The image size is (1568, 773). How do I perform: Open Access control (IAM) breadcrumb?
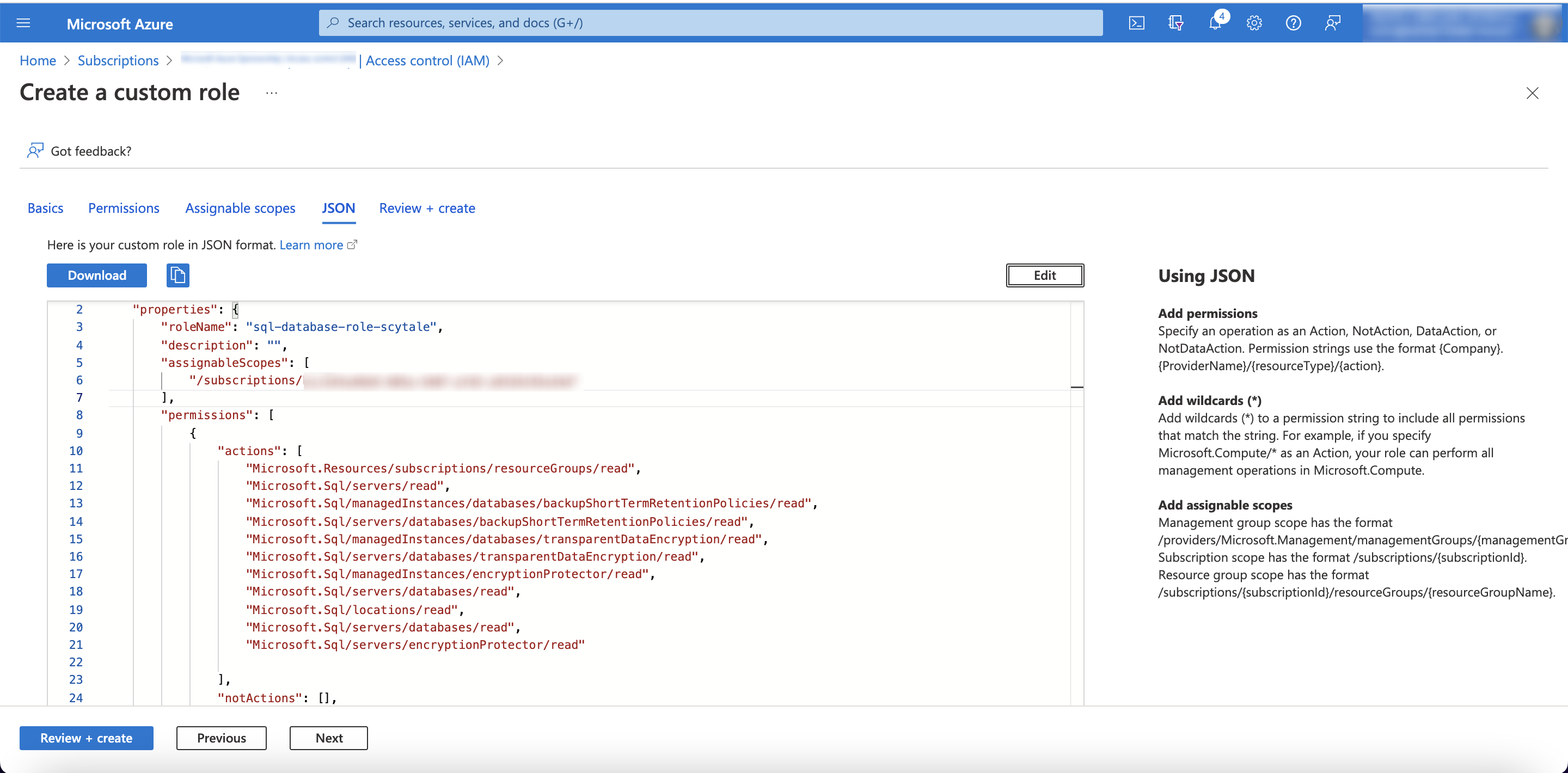427,60
